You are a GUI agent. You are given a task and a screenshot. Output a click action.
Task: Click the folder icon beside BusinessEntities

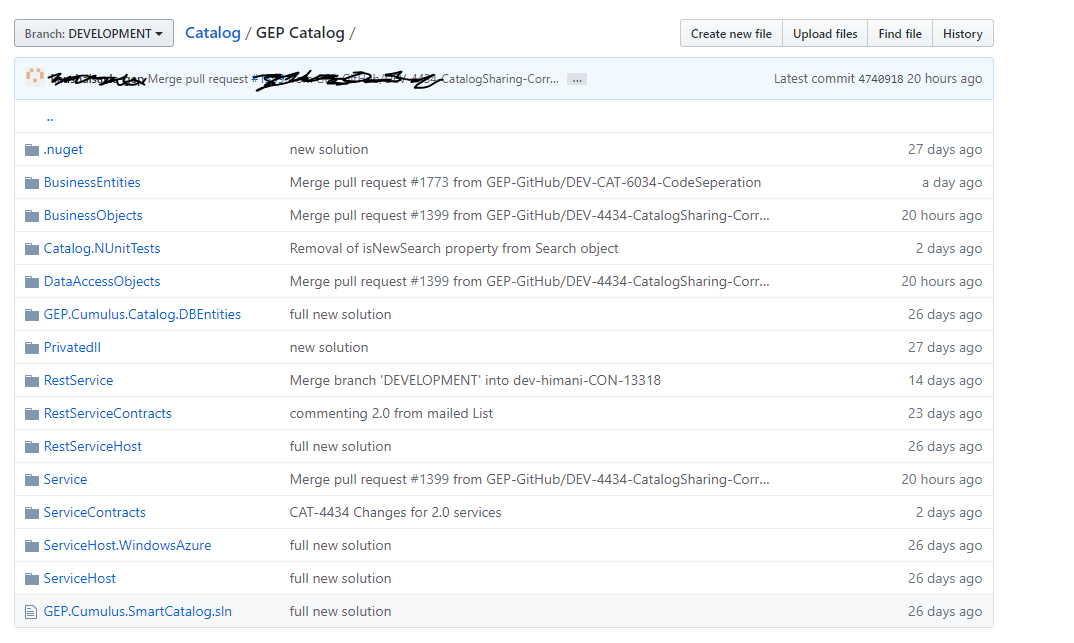pos(32,183)
